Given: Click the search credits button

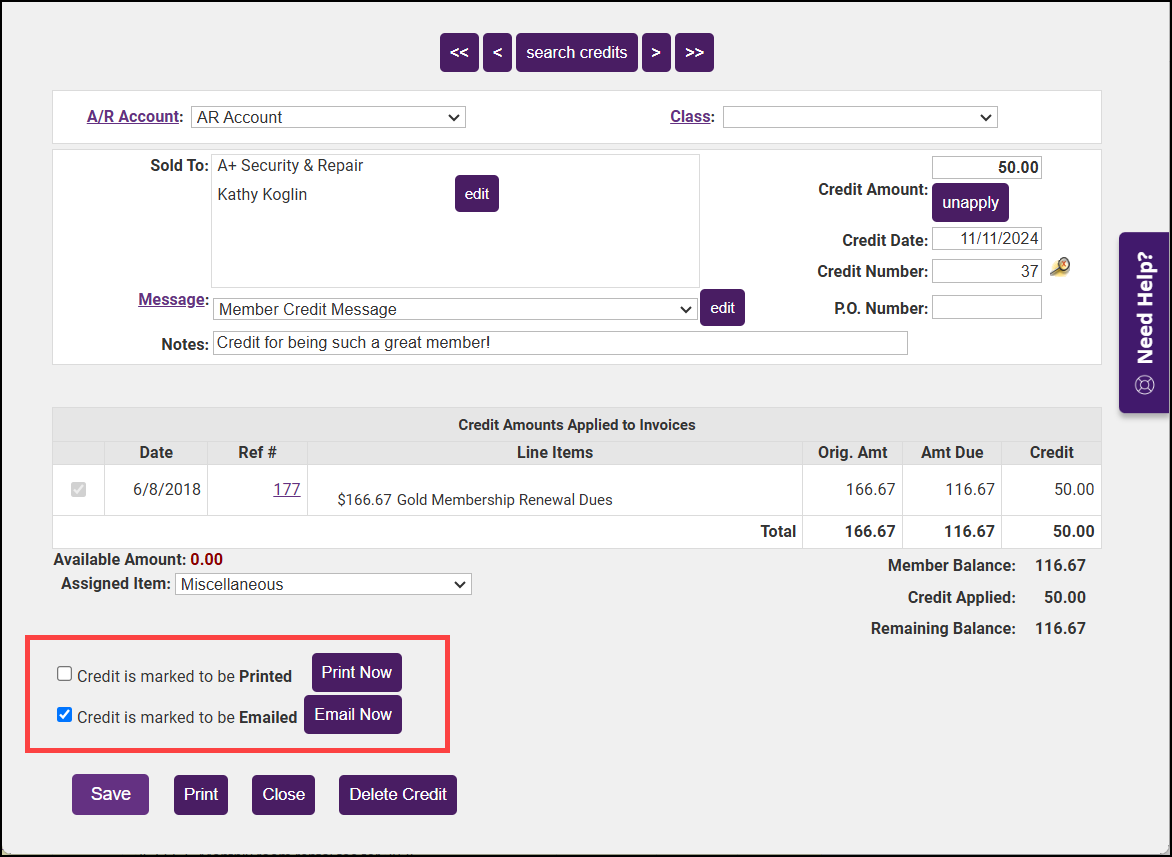Looking at the screenshot, I should coord(576,53).
